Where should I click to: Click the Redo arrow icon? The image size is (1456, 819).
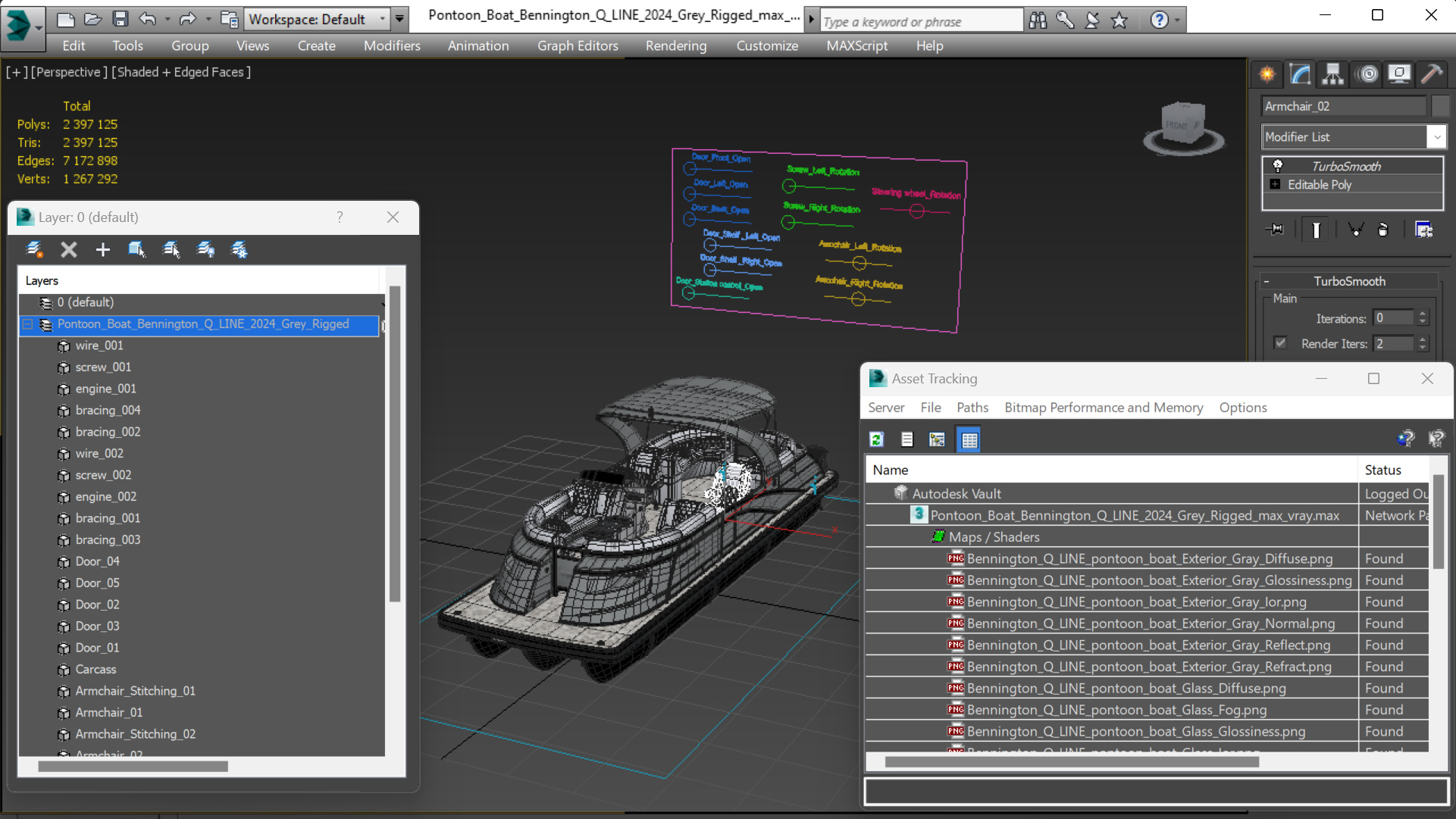pyautogui.click(x=187, y=19)
